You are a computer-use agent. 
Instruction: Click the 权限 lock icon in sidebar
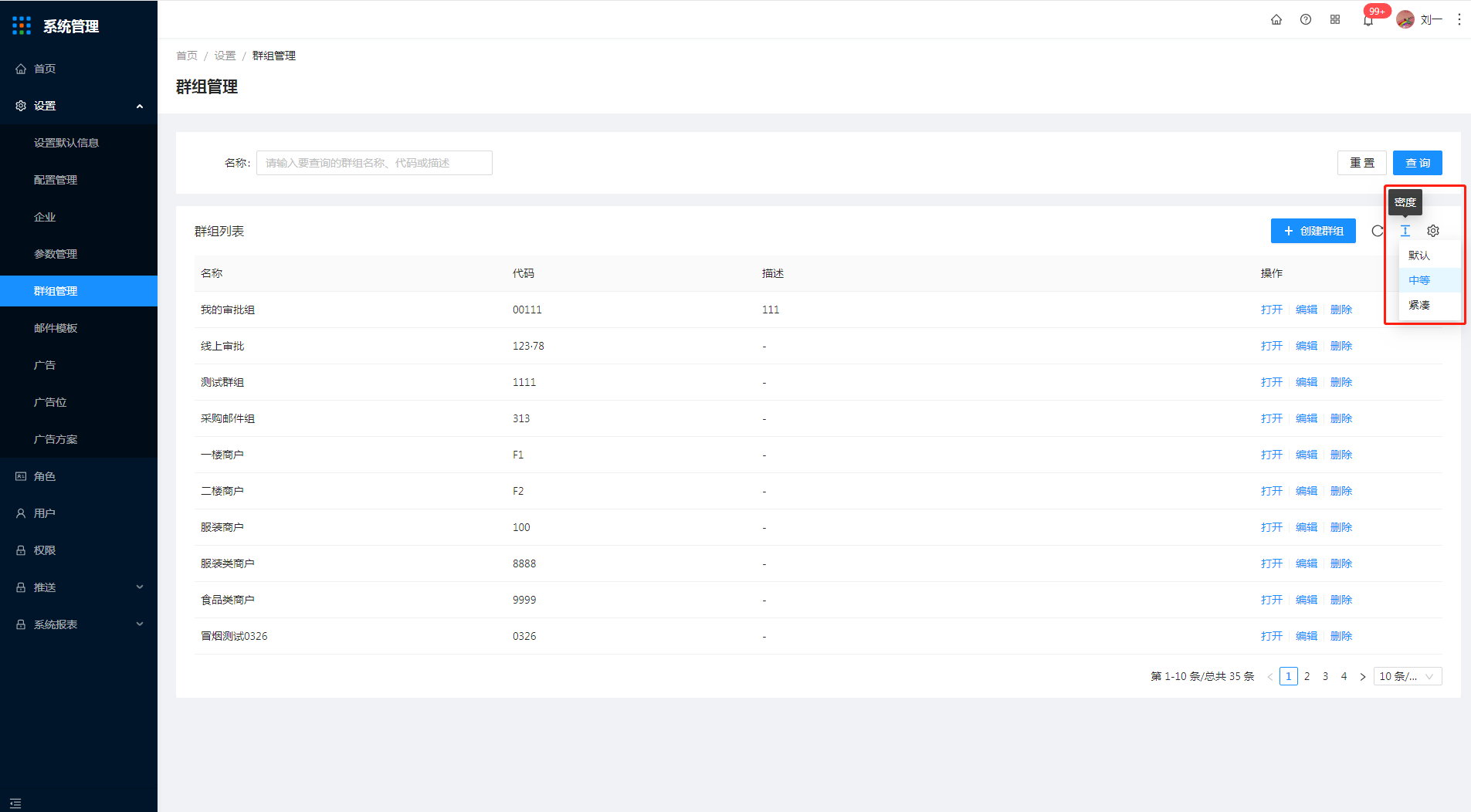[x=21, y=550]
